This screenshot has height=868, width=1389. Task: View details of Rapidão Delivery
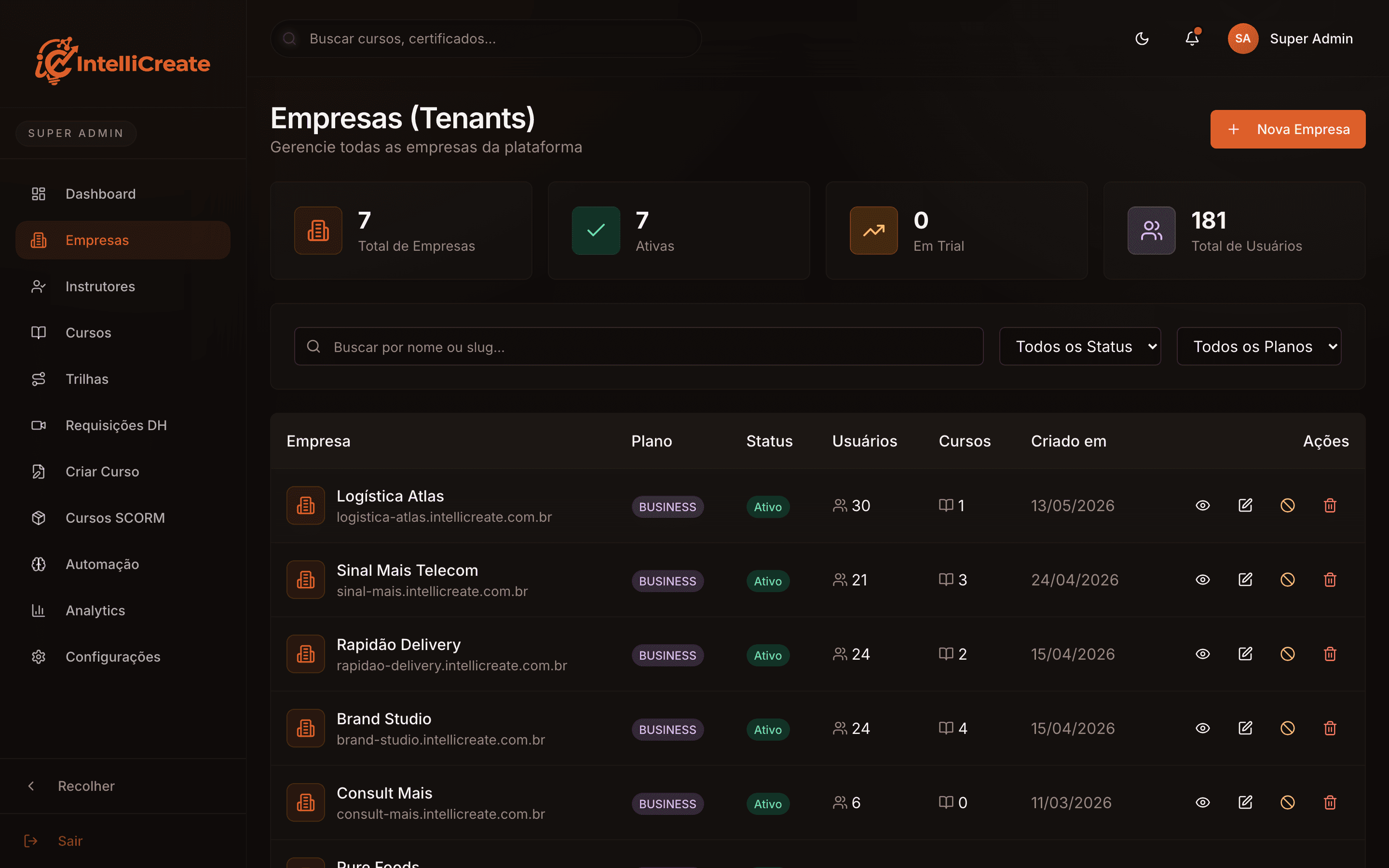[1202, 654]
